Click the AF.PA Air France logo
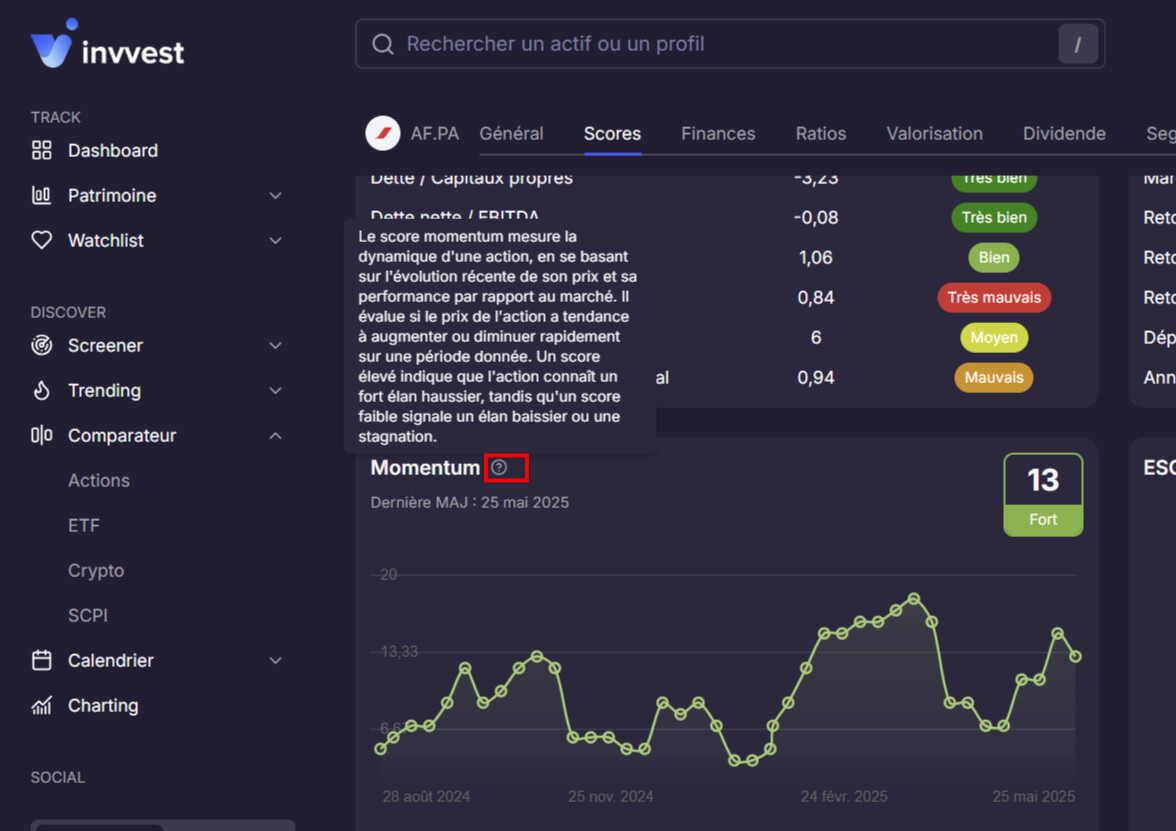Screen dimensions: 1176x831 pyautogui.click(x=382, y=134)
